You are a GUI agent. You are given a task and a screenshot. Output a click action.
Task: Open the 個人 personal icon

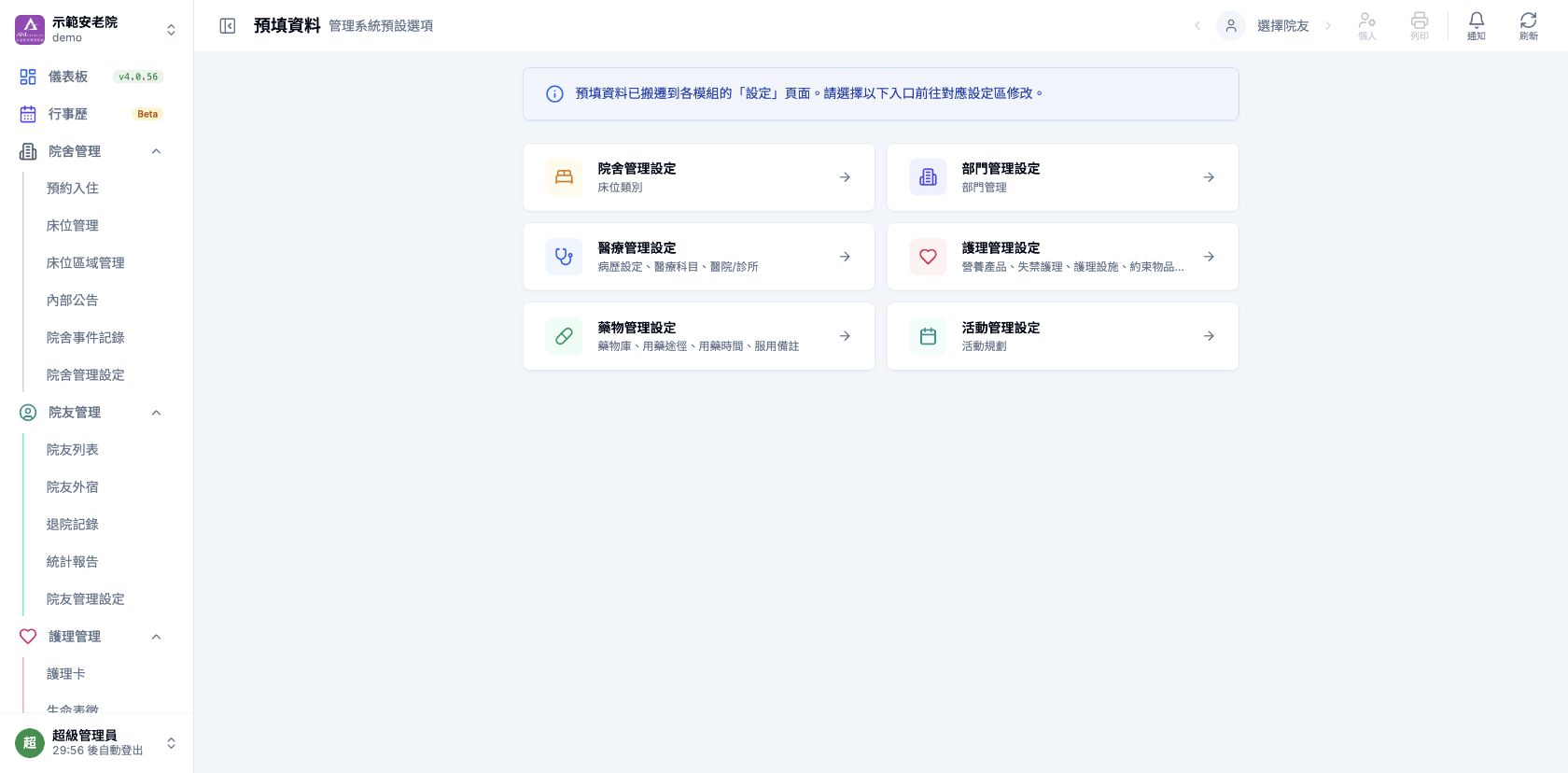point(1367,21)
